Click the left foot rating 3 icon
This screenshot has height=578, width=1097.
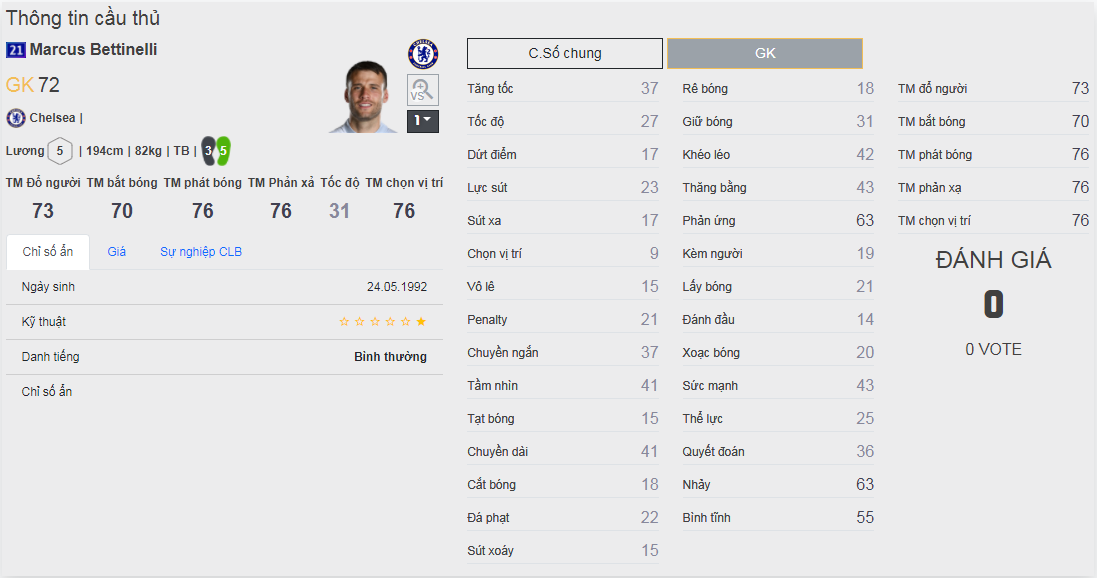pyautogui.click(x=209, y=151)
